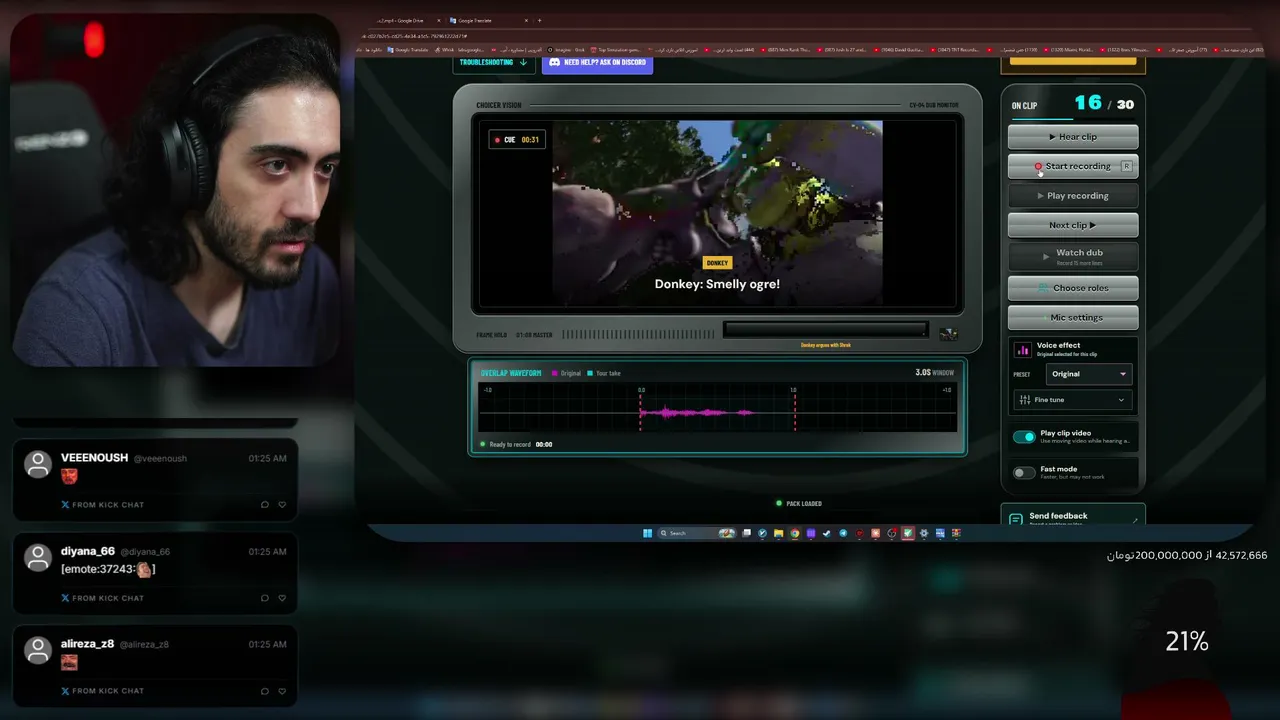Like VEEENOUSH's chat message
Viewport: 1280px width, 720px height.
tap(282, 505)
